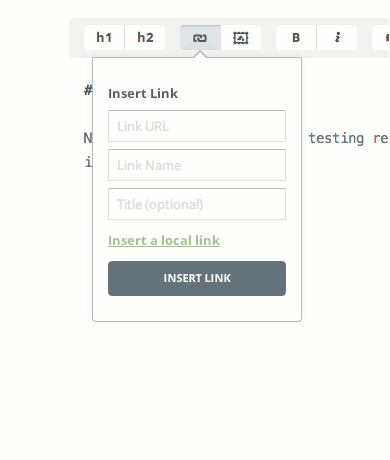
Task: Select the popup's pointer arrow under link icon
Action: (200, 54)
